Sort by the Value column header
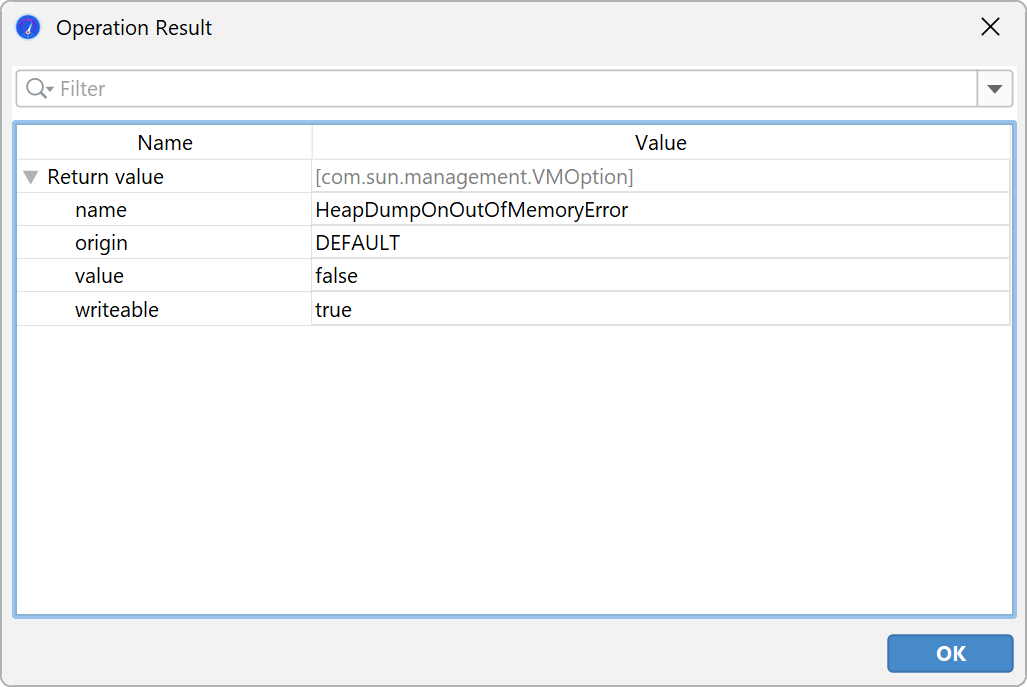 (x=660, y=143)
